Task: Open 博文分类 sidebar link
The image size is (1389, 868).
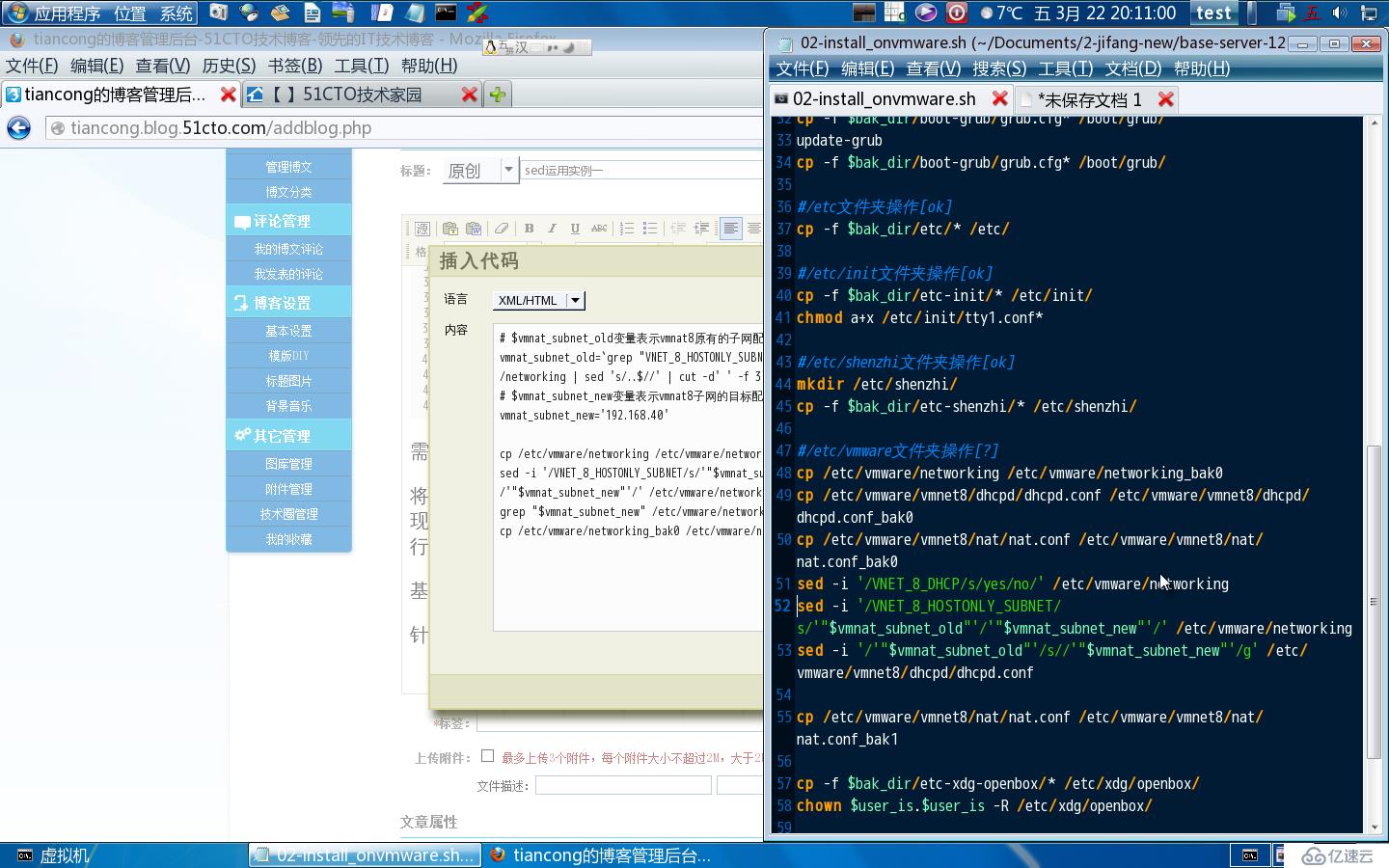Action: pyautogui.click(x=288, y=192)
